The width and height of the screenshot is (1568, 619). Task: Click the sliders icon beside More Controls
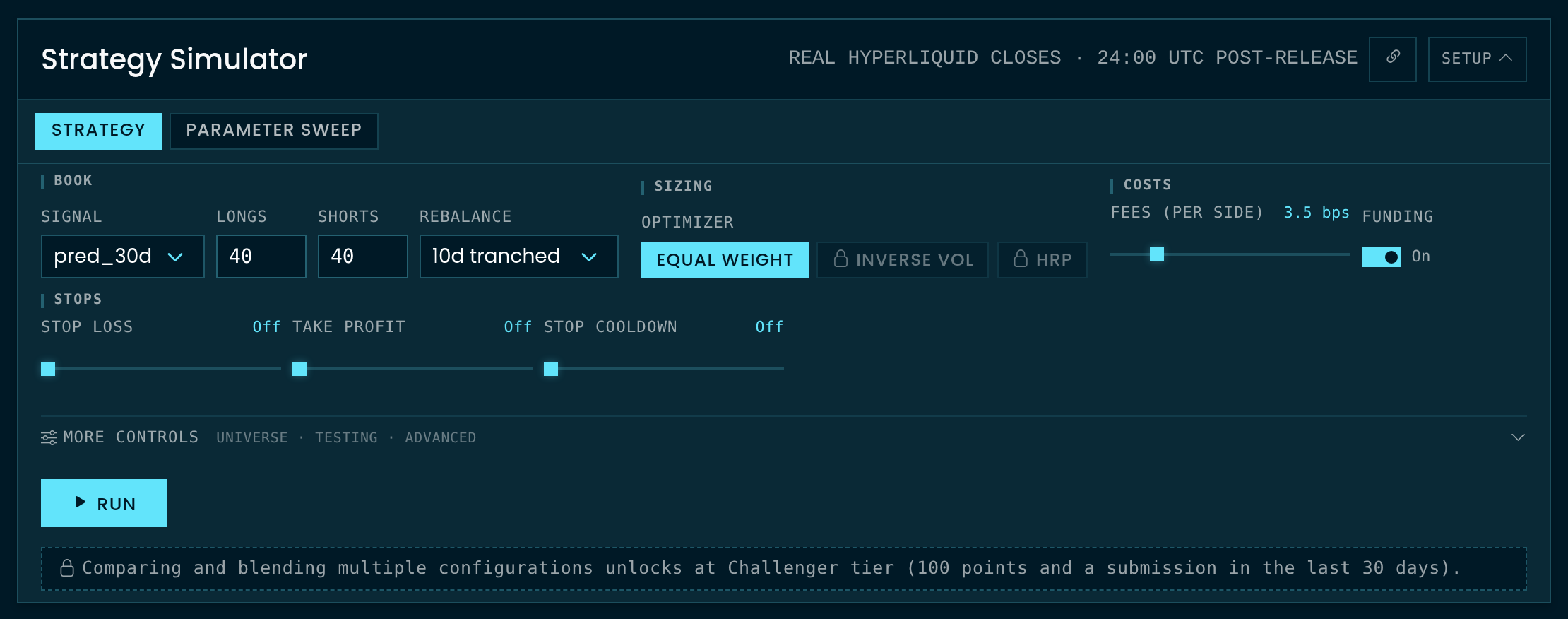point(49,437)
